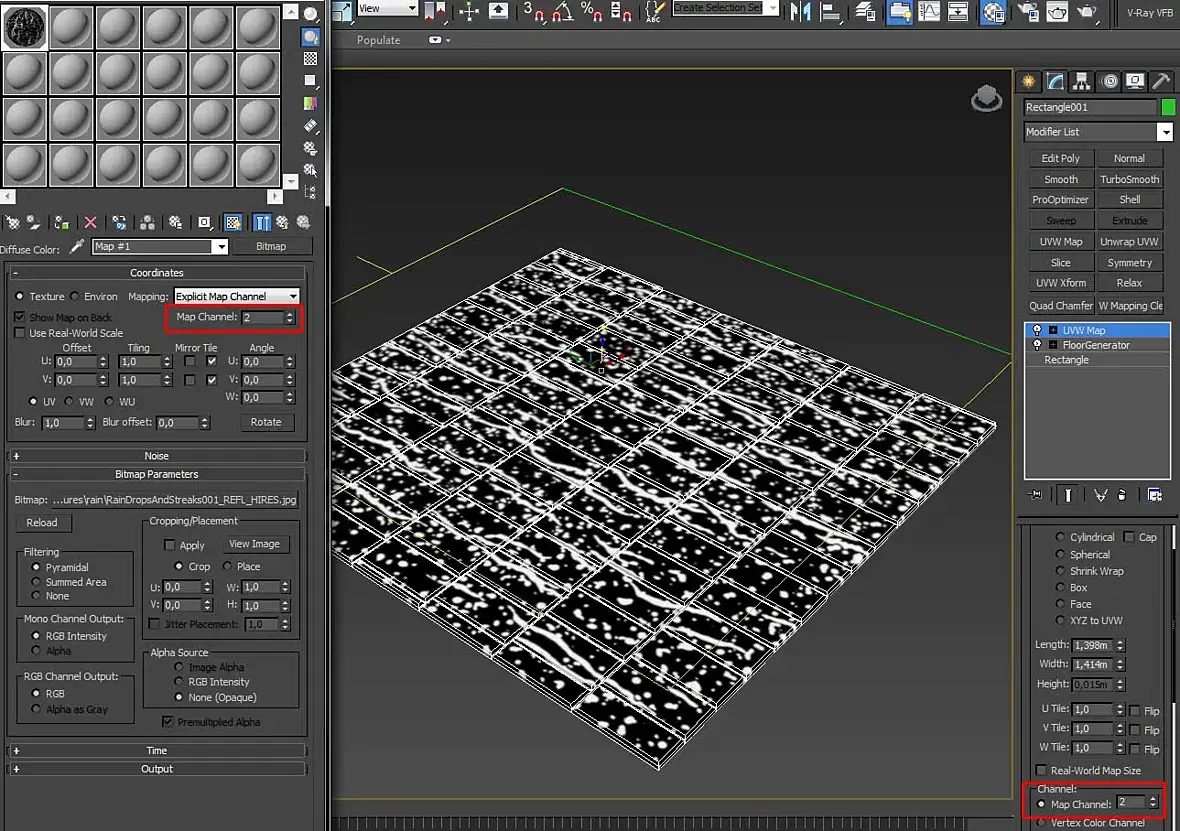Toggle Show Shaded Material in Viewport icon
This screenshot has width=1180, height=831.
pos(233,223)
